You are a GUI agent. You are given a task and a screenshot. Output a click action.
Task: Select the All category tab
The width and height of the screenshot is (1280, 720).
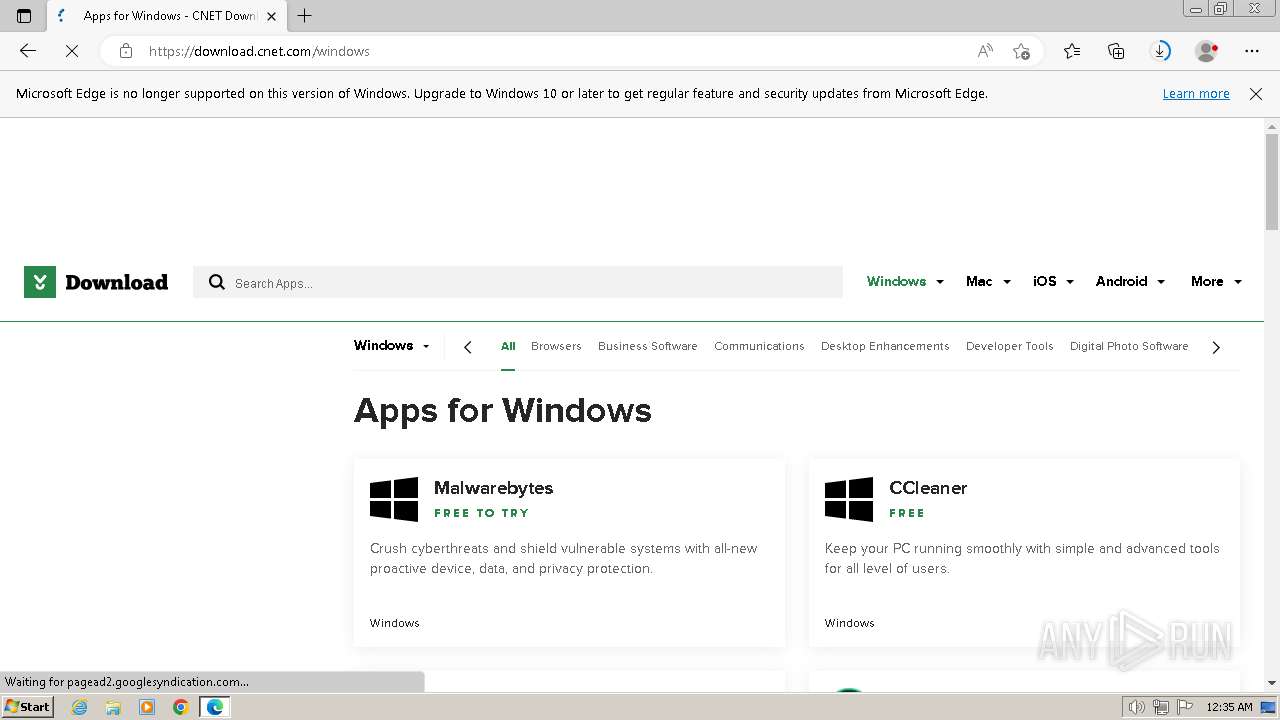click(x=508, y=346)
